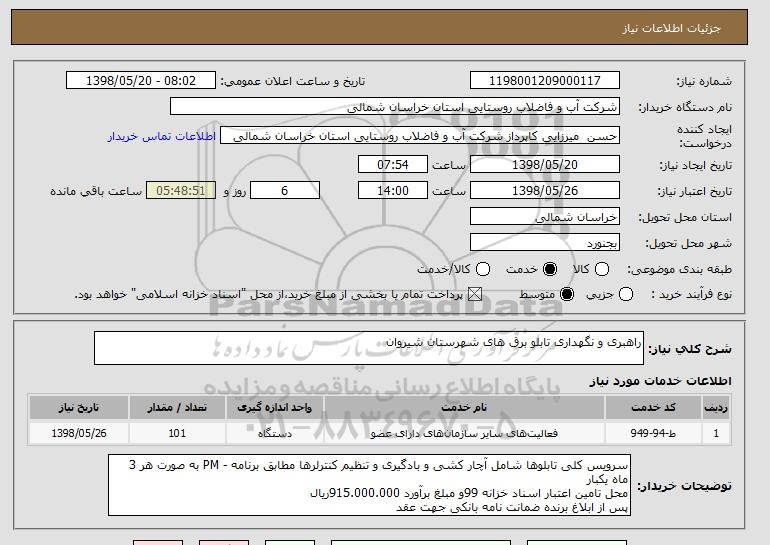Image resolution: width=770 pixels, height=545 pixels.
Task: Click the need number field 1198001209000117
Action: (x=545, y=81)
